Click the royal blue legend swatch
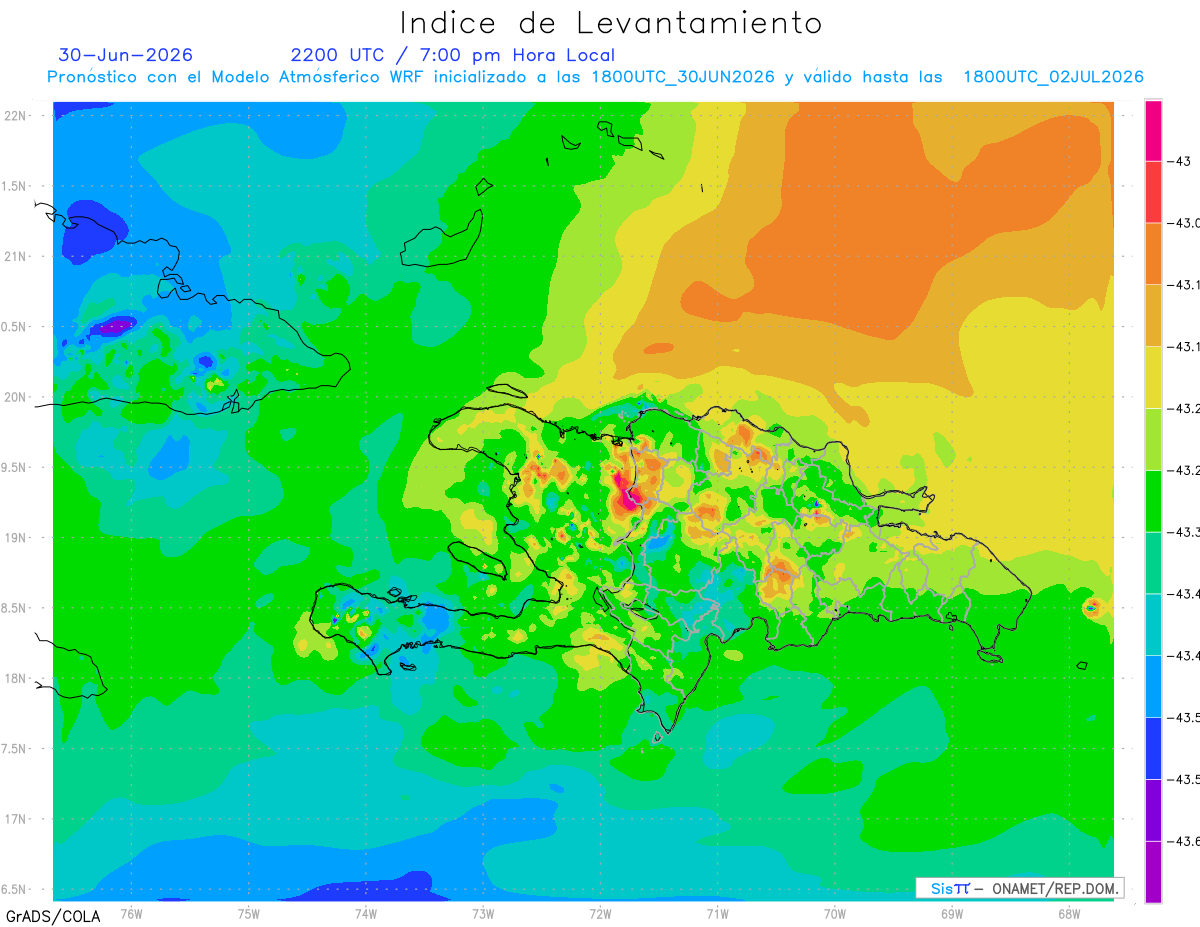The height and width of the screenshot is (927, 1200). pyautogui.click(x=1153, y=748)
